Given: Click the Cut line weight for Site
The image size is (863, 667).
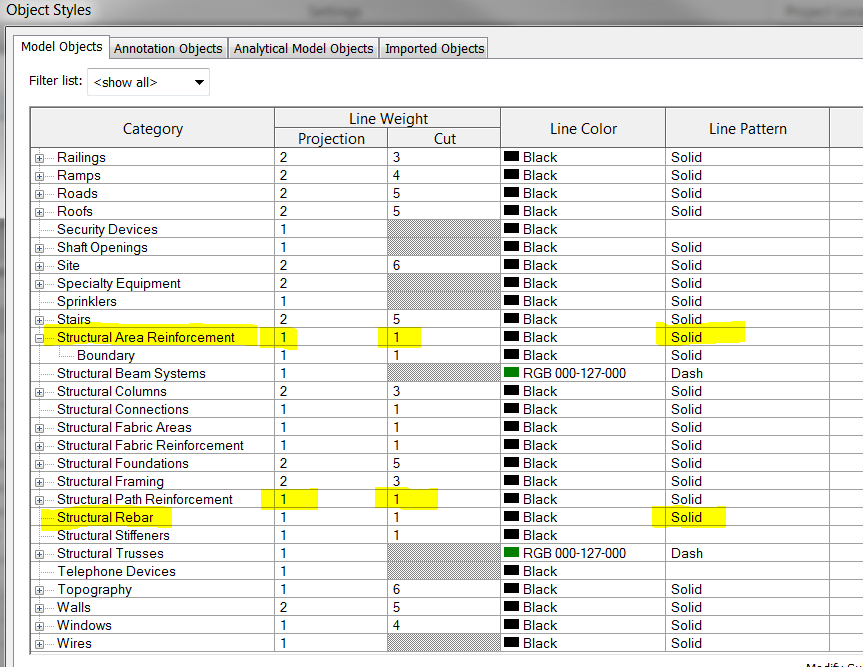Looking at the screenshot, I should pyautogui.click(x=443, y=265).
